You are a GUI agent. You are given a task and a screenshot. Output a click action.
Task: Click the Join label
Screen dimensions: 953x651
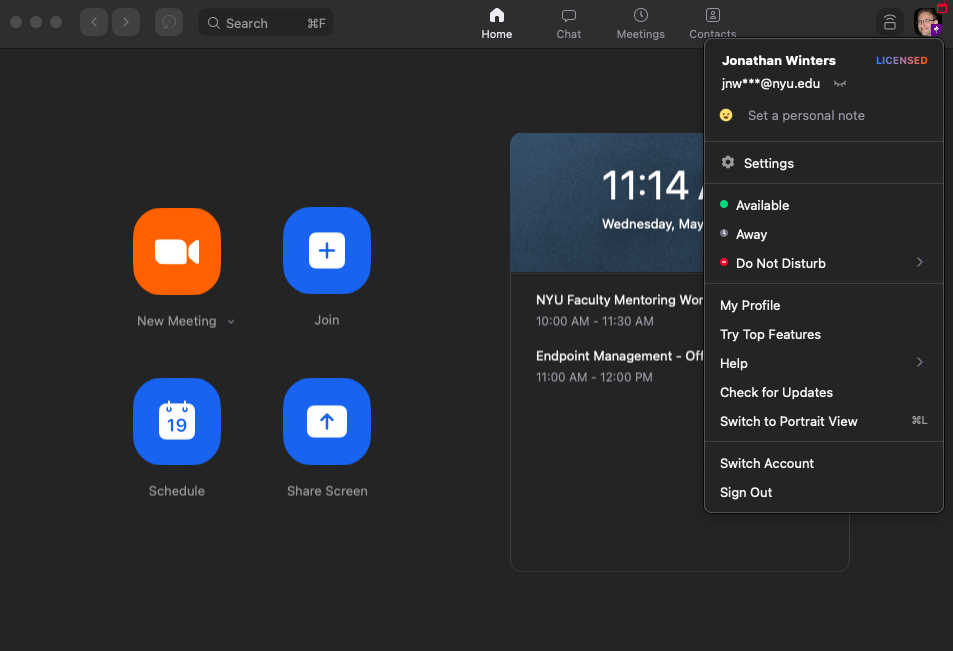click(327, 320)
